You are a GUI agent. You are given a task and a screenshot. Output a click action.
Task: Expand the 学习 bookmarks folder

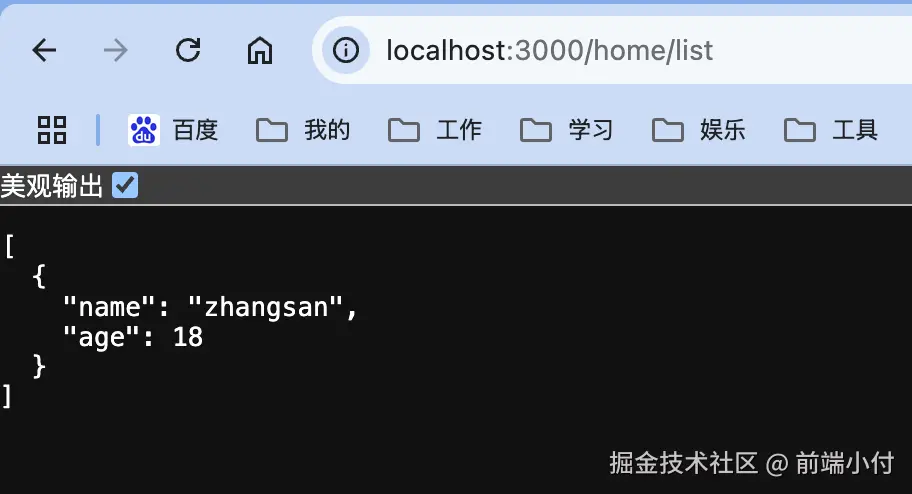[x=567, y=130]
